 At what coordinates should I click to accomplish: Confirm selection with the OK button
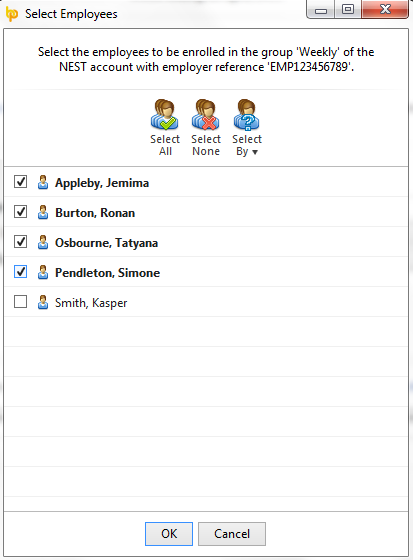pos(169,534)
